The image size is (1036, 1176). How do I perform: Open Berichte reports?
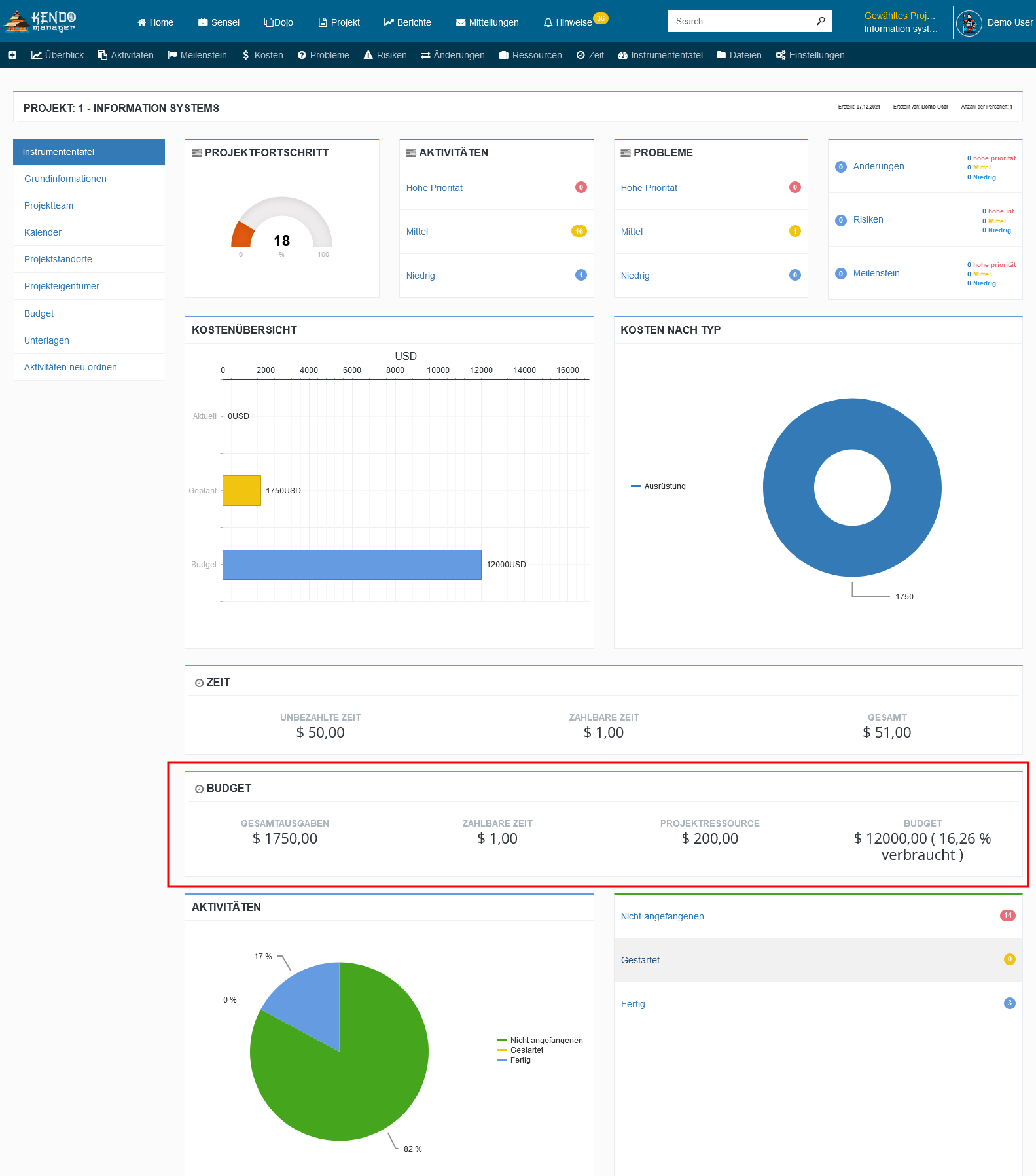pyautogui.click(x=407, y=22)
